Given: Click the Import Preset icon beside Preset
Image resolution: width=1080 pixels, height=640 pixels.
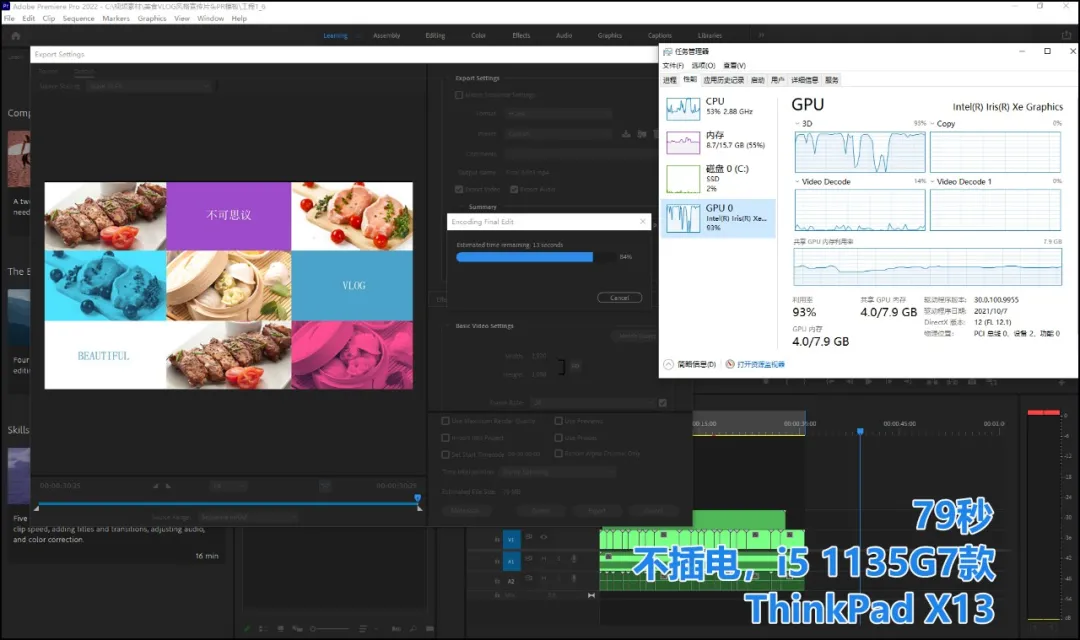Looking at the screenshot, I should tap(641, 134).
